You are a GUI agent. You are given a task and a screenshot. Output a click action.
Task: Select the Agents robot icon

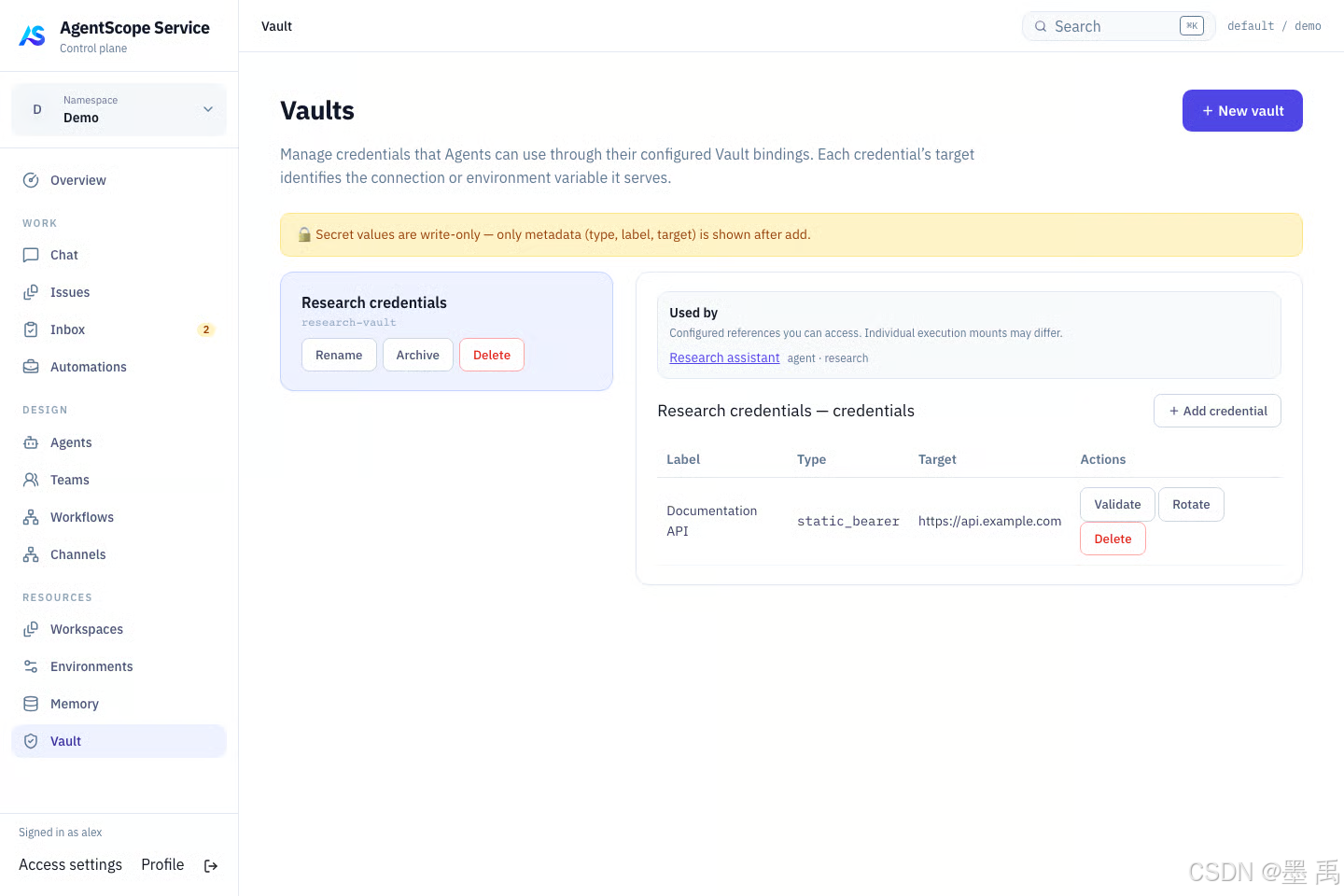(x=31, y=442)
